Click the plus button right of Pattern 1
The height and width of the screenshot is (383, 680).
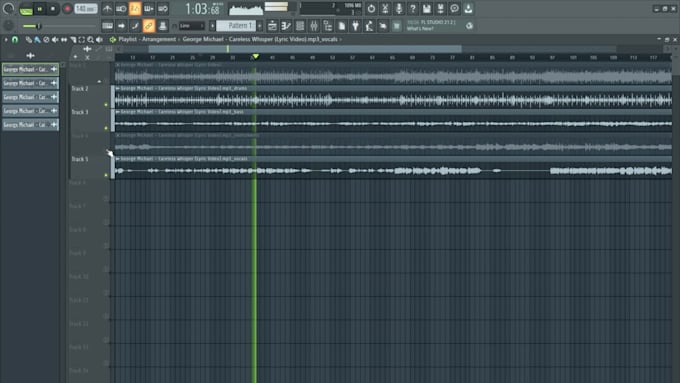click(x=260, y=26)
